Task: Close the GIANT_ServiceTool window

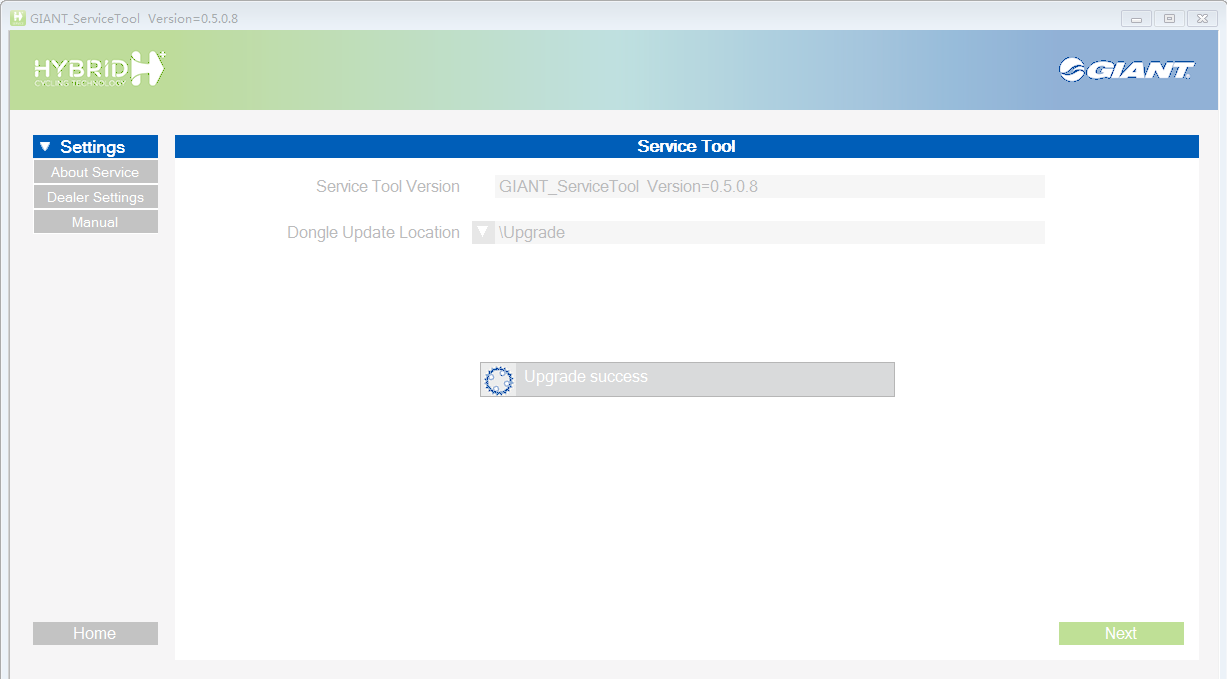Action: pyautogui.click(x=1201, y=18)
